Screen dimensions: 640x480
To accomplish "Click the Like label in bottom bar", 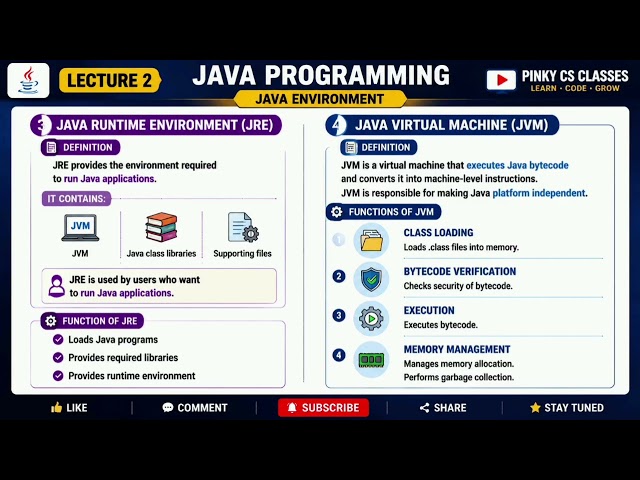I will [x=77, y=408].
